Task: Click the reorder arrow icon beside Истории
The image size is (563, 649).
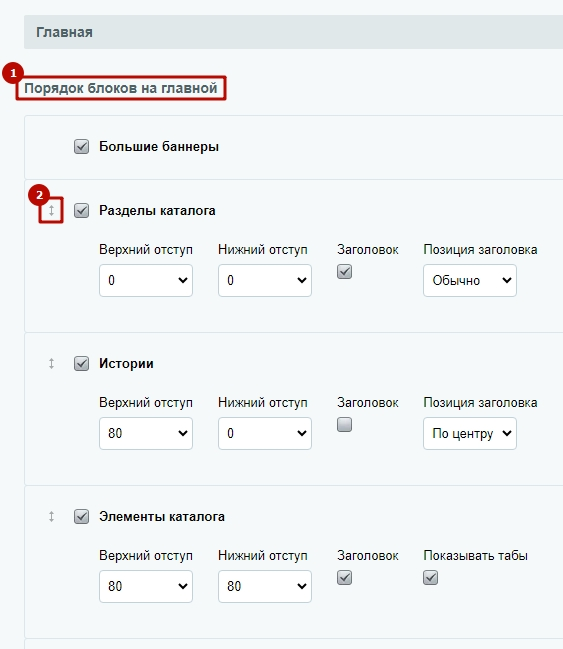Action: tap(51, 363)
